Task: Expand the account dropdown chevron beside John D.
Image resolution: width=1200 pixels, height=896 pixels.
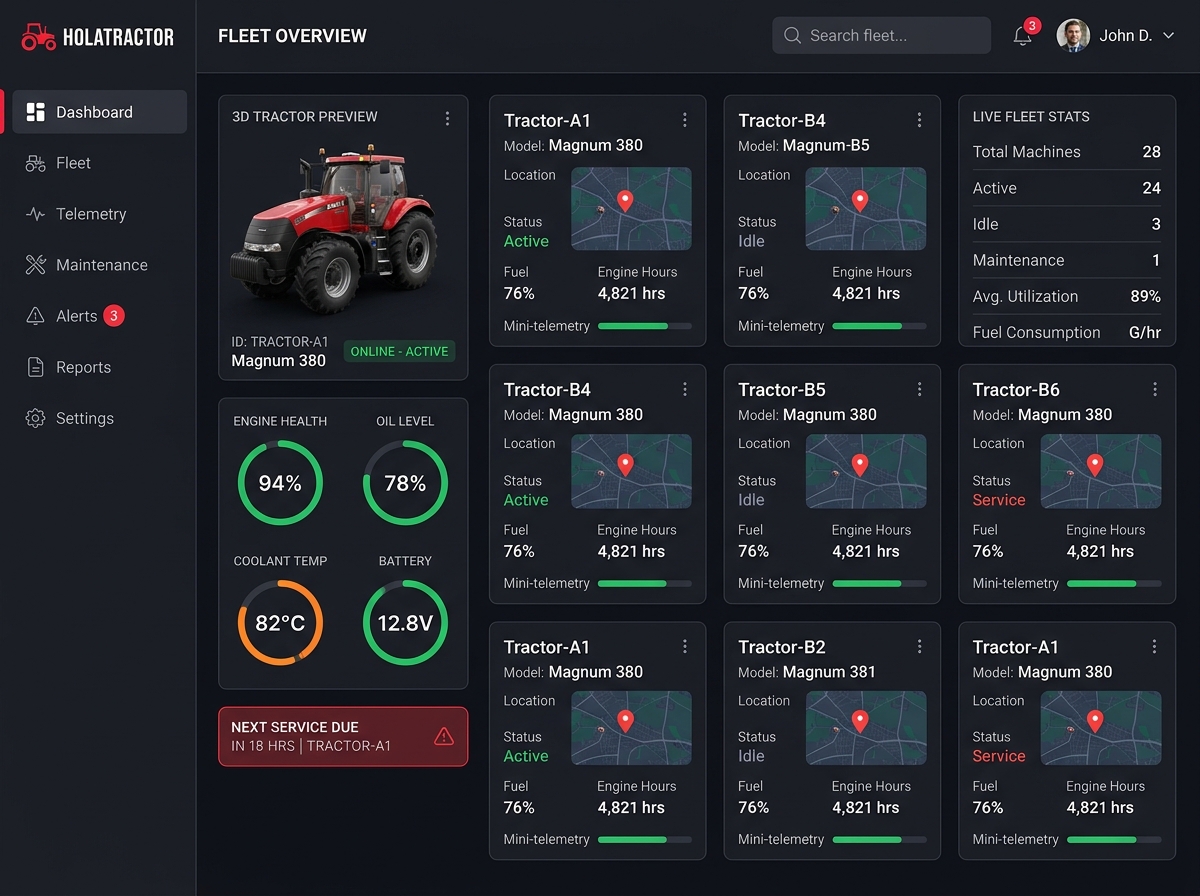Action: 1168,36
